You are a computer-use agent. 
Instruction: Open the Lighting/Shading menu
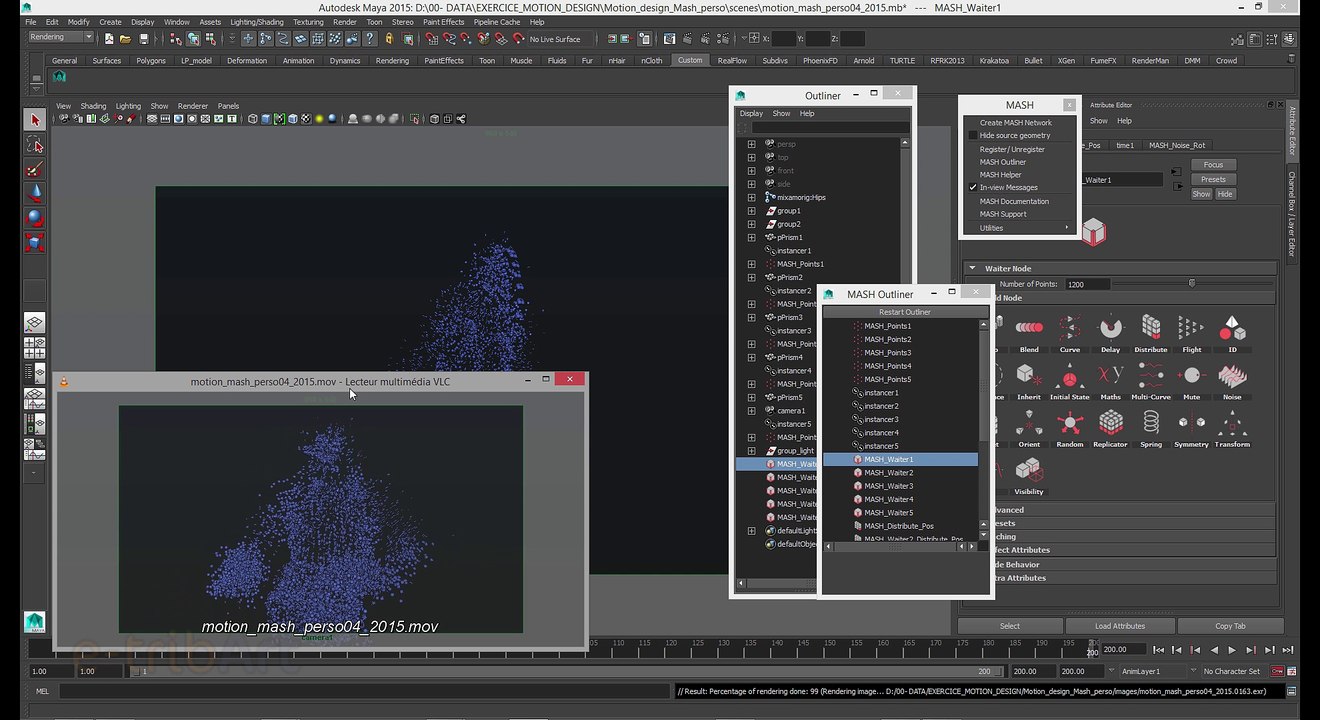[257, 22]
